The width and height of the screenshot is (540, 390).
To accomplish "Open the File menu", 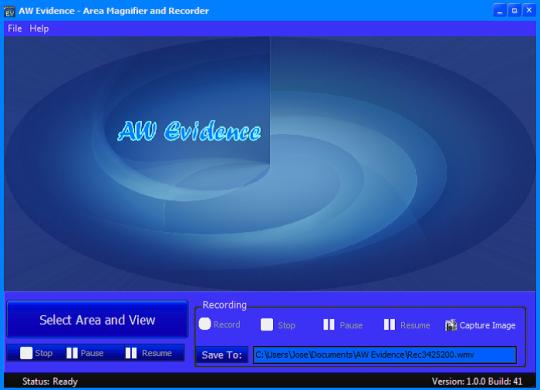I will tap(15, 29).
